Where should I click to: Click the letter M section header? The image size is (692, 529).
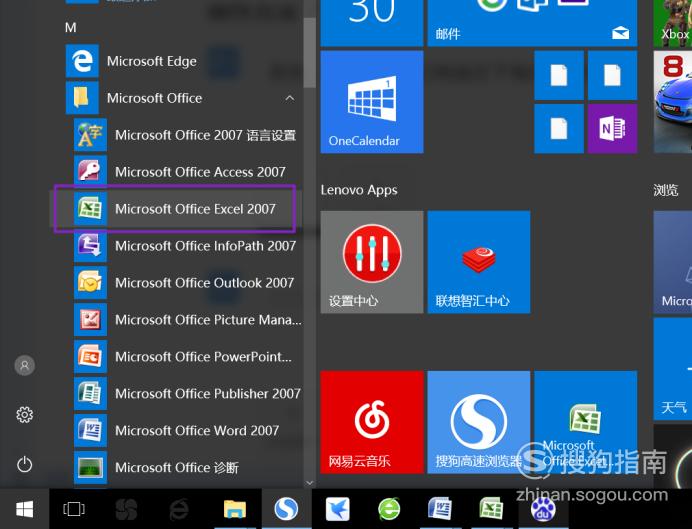(x=71, y=28)
